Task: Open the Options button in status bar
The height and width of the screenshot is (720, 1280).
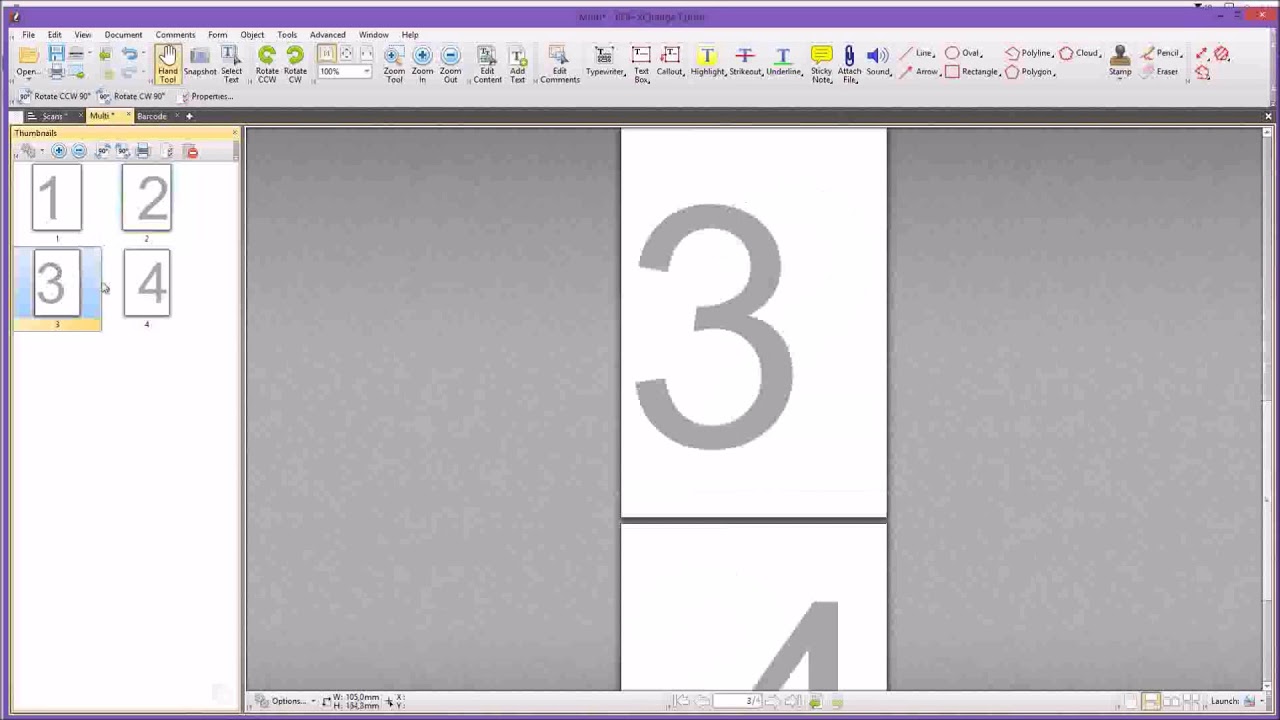Action: pyautogui.click(x=288, y=700)
